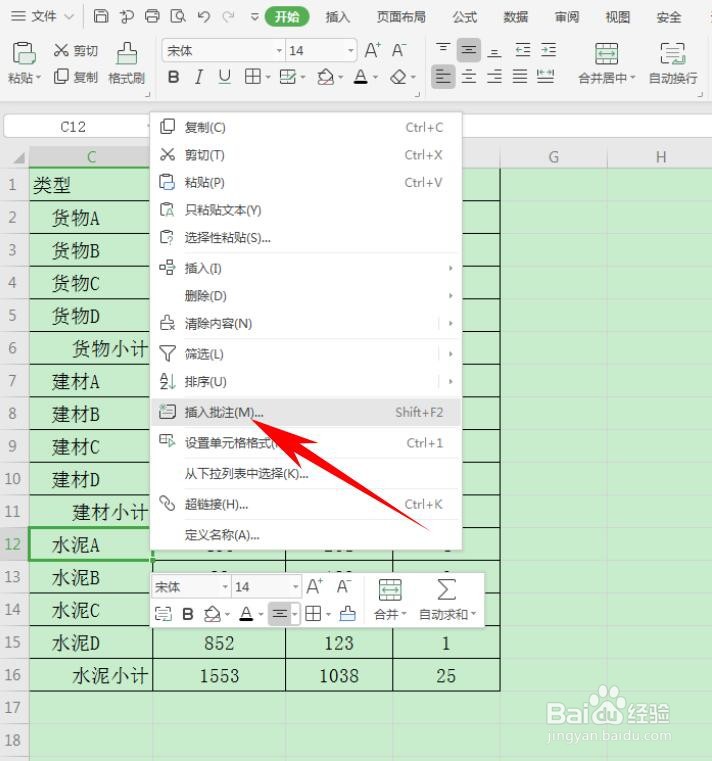Expand the Sort (排序) submenu in context menu

tap(450, 381)
